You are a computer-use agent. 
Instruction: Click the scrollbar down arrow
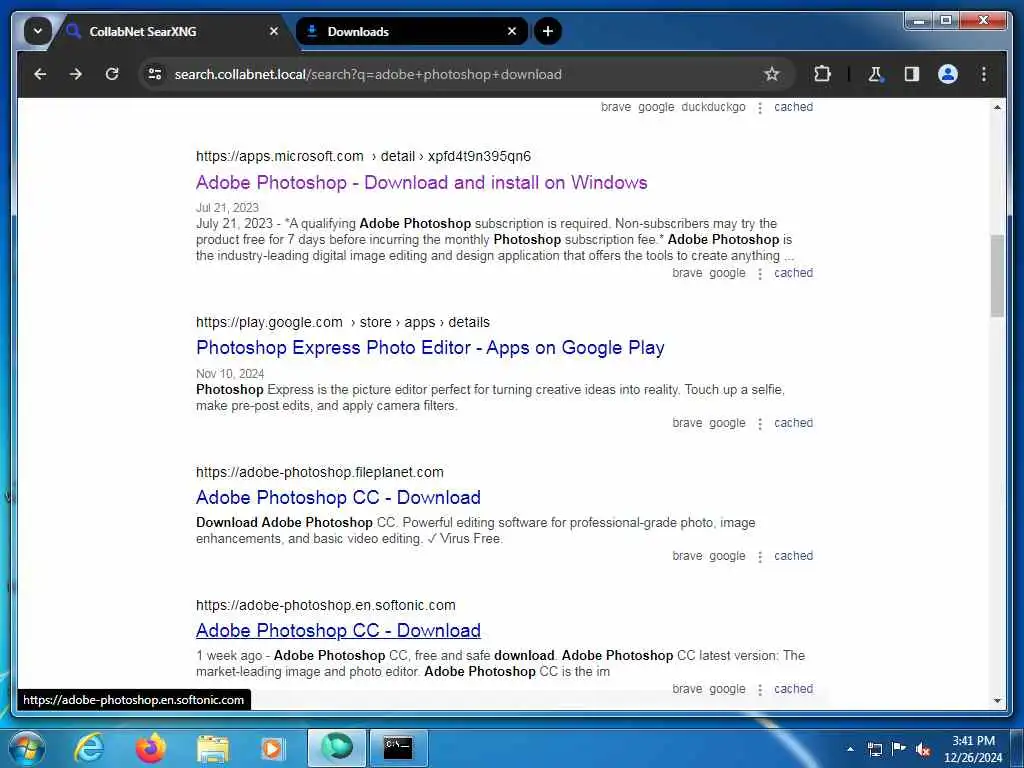point(997,701)
